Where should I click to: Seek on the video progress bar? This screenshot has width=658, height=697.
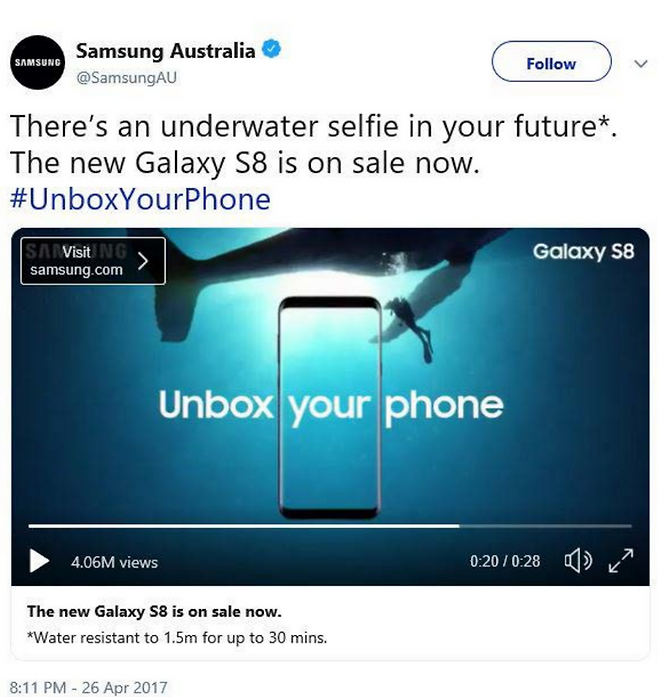[x=330, y=526]
